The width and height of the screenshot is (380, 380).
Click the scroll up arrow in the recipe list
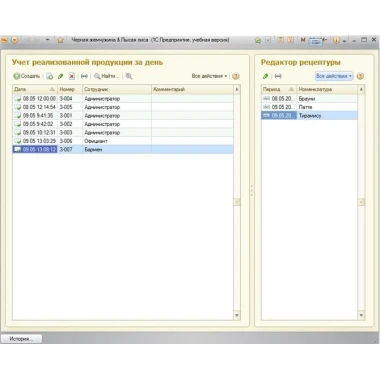[x=361, y=89]
